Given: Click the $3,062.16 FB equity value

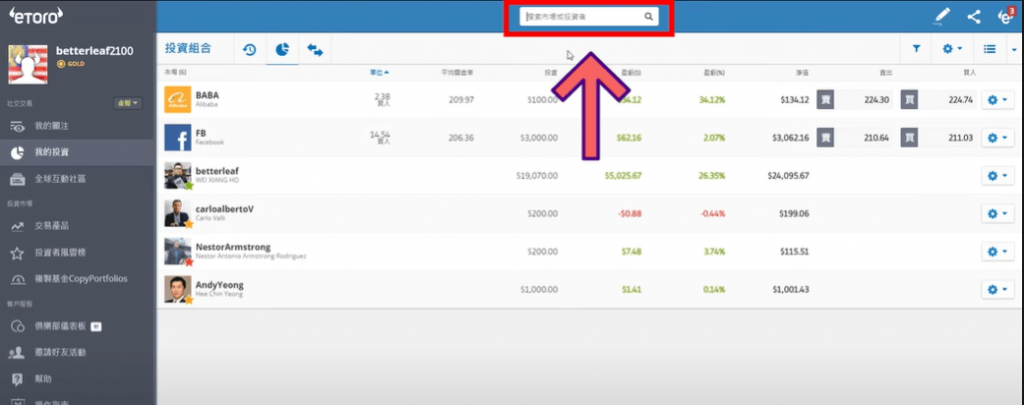Looking at the screenshot, I should point(792,138).
